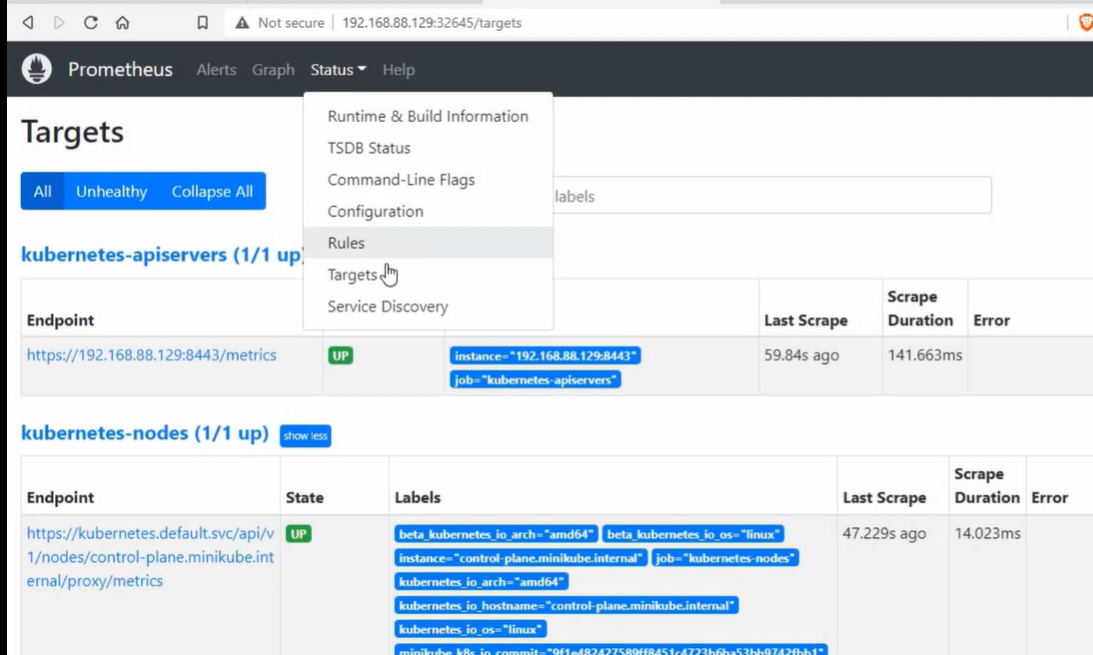Select Command-Line Flags menu entry
The width and height of the screenshot is (1093, 655).
point(428,180)
